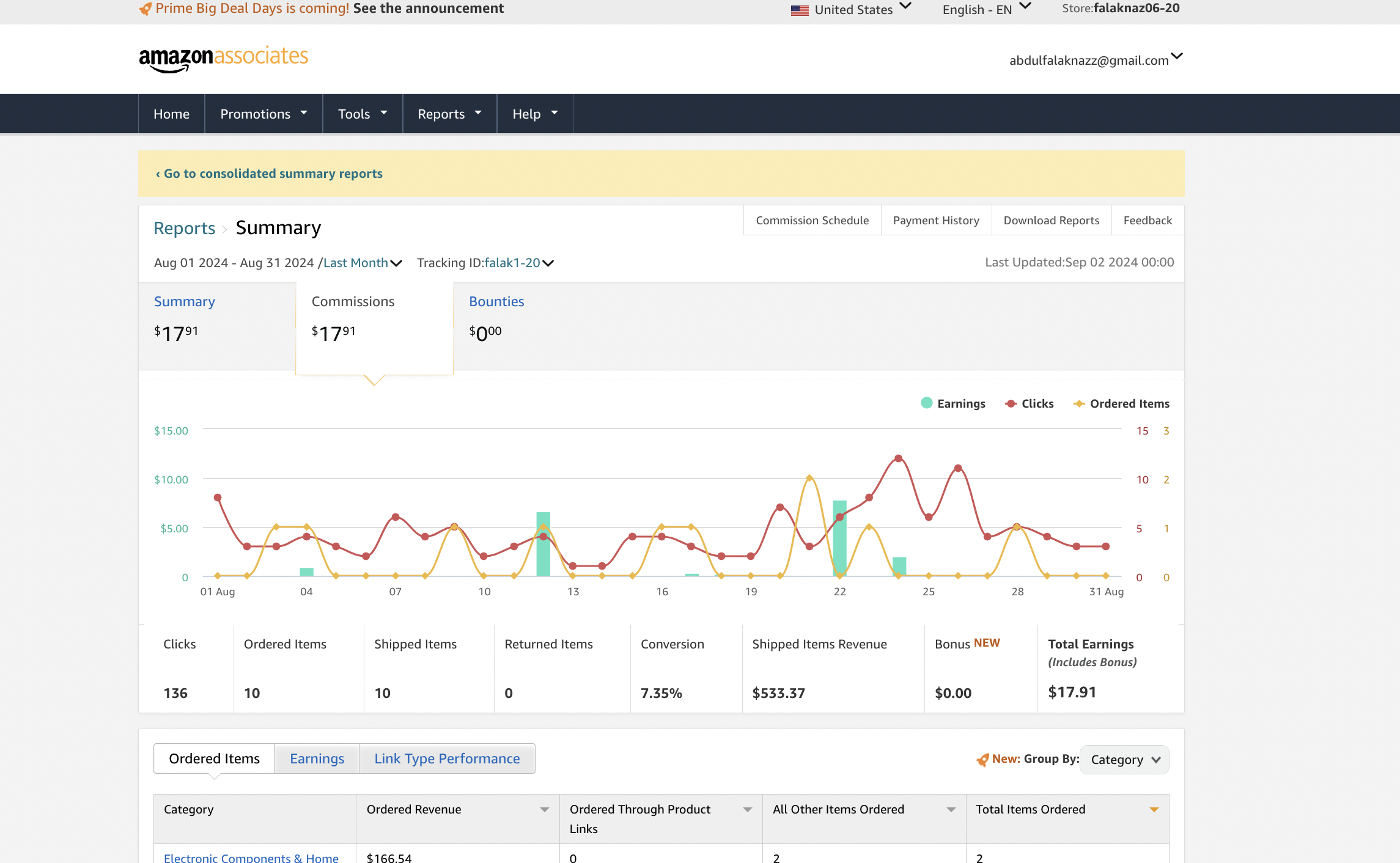This screenshot has height=863, width=1400.
Task: Expand the abdulfalaknazz@gmail.com account menu
Action: [1096, 60]
